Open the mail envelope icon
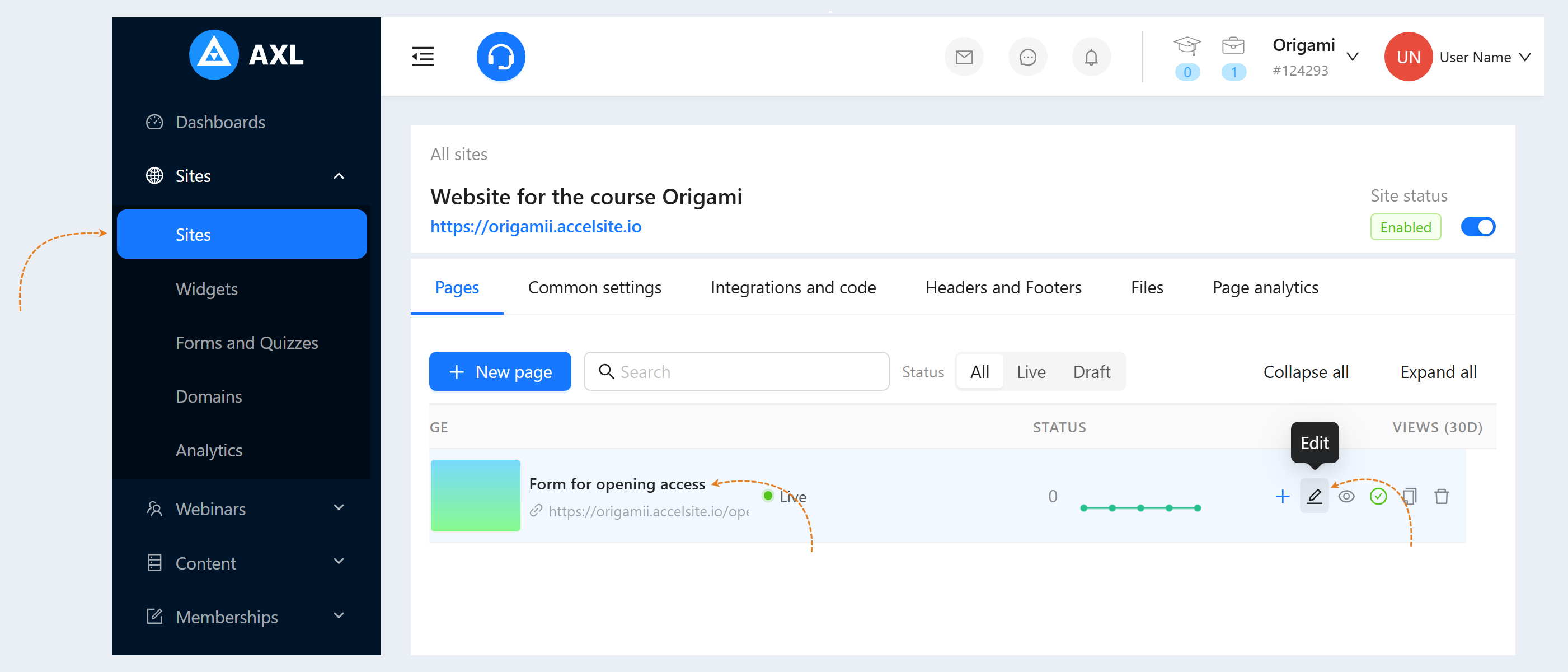 (964, 57)
